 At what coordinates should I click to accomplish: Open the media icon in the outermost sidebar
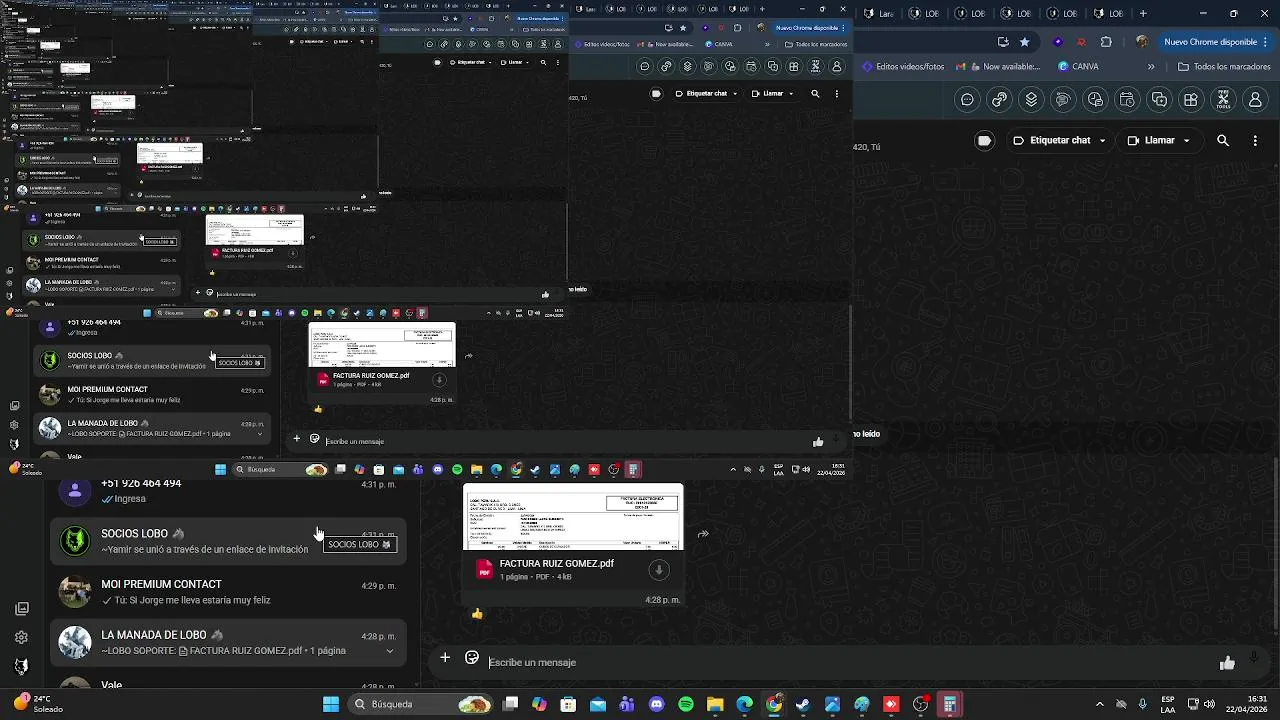pyautogui.click(x=21, y=608)
